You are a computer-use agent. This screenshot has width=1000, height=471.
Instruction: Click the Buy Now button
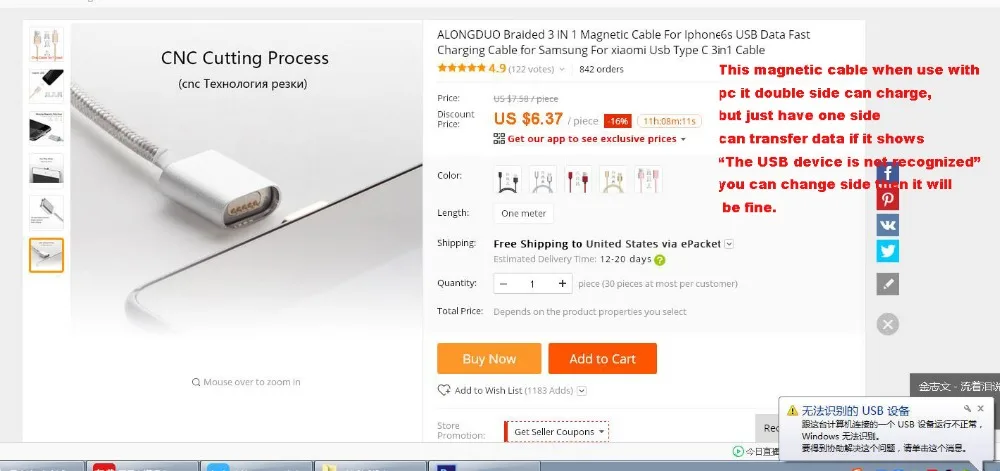[489, 359]
